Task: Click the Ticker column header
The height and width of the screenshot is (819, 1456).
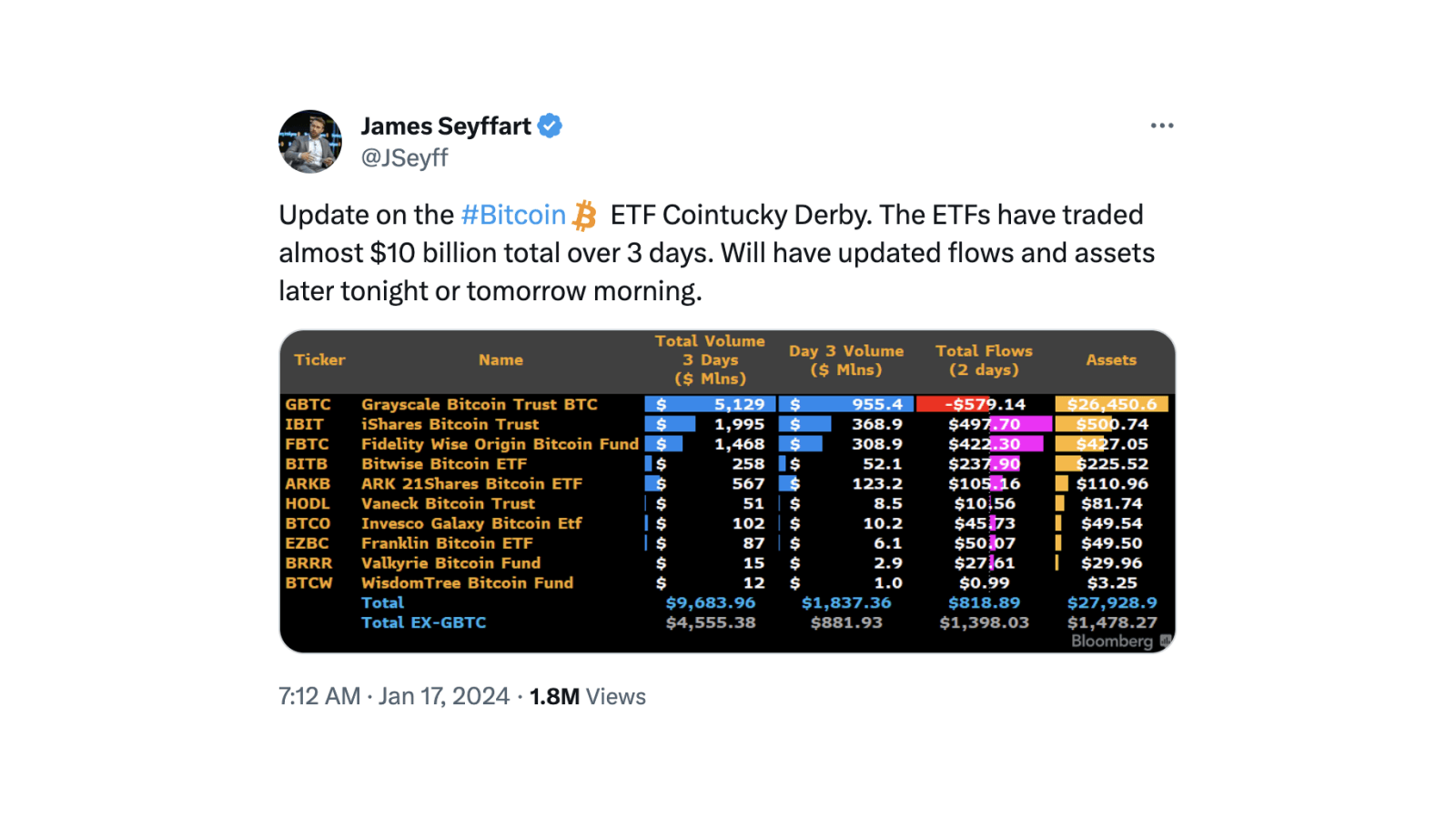Action: 319,359
